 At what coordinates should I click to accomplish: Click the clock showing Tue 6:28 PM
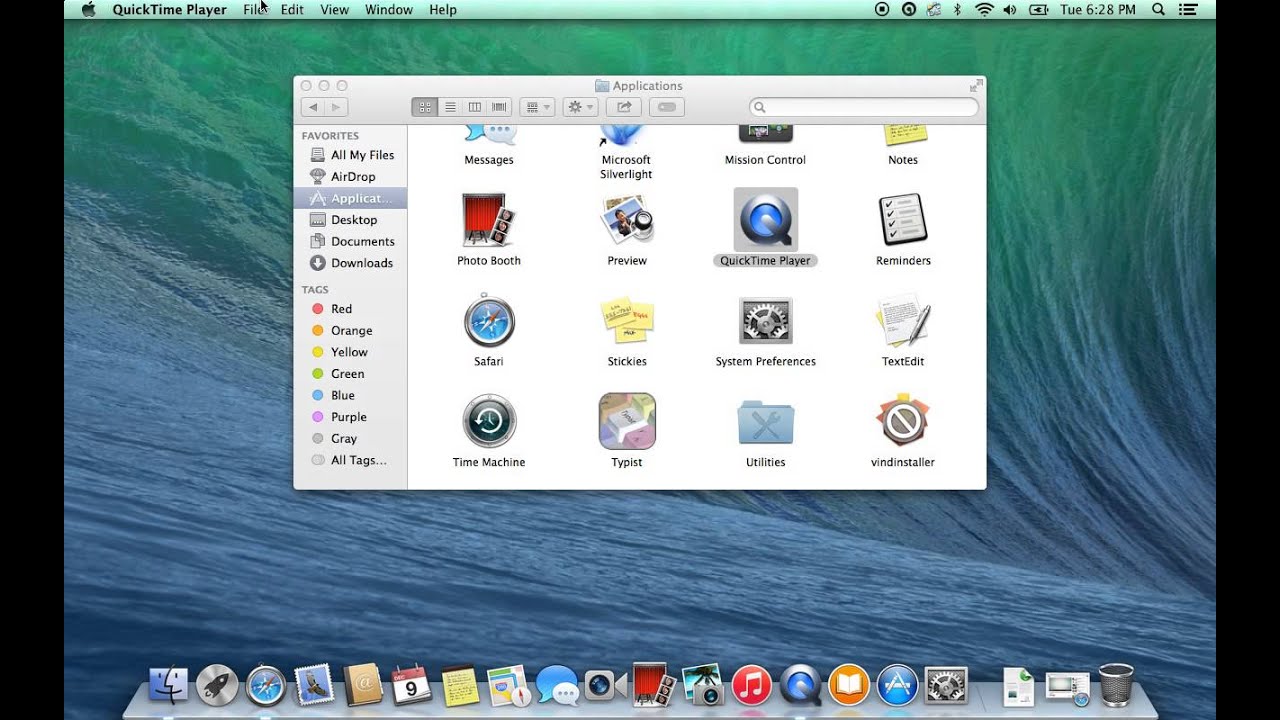pyautogui.click(x=1098, y=10)
